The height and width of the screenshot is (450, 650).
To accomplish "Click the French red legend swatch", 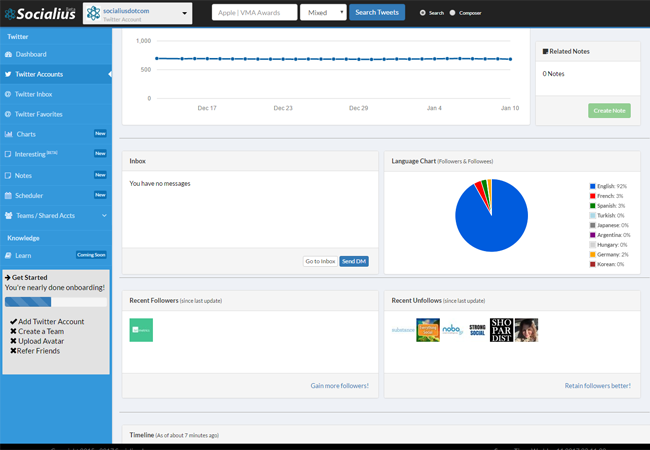I will (592, 196).
